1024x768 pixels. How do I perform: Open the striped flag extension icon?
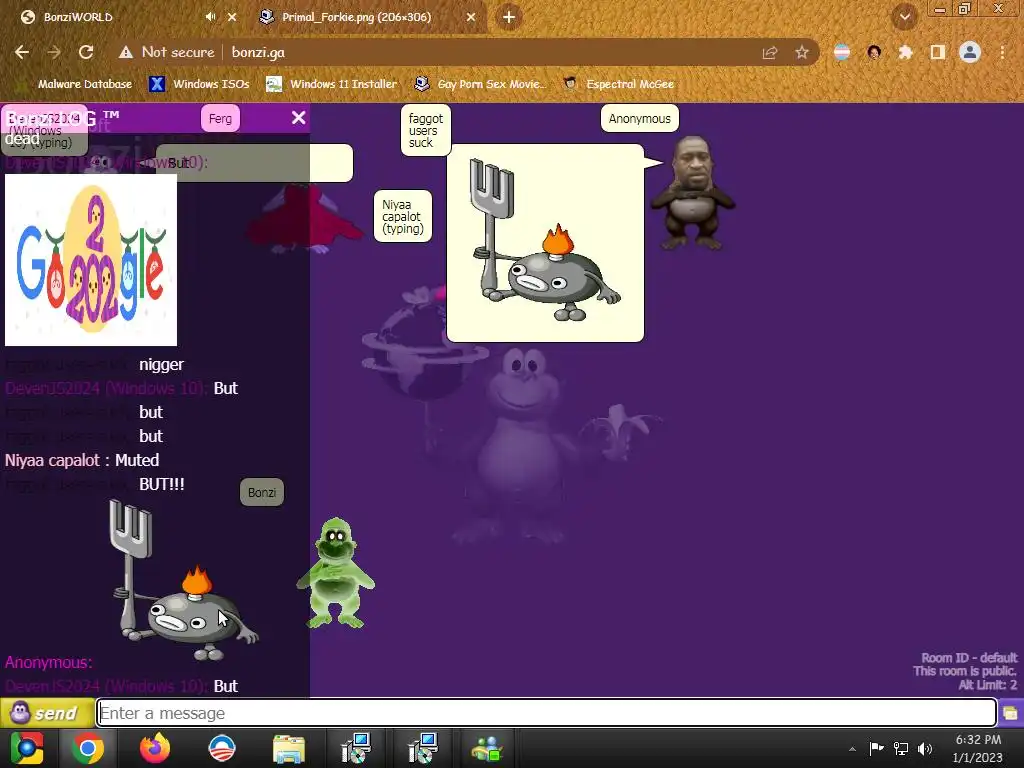pyautogui.click(x=842, y=52)
